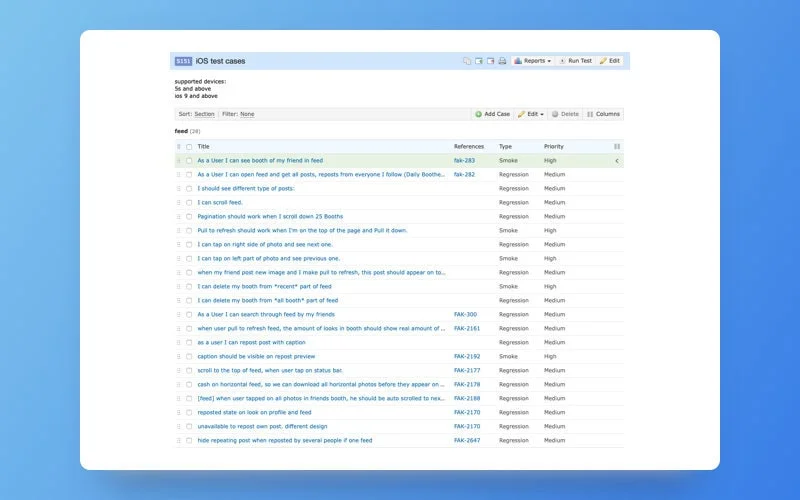The width and height of the screenshot is (800, 500).
Task: Open case 'I can tap on right side of photo'
Action: point(265,244)
